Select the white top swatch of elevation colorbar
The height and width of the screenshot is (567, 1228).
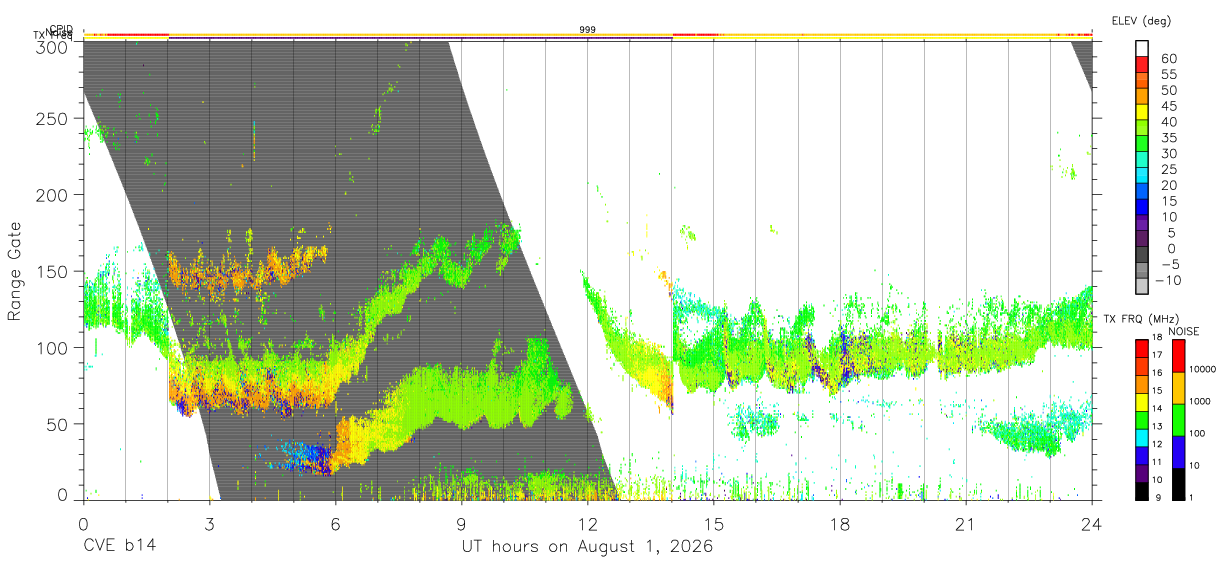[x=1143, y=50]
